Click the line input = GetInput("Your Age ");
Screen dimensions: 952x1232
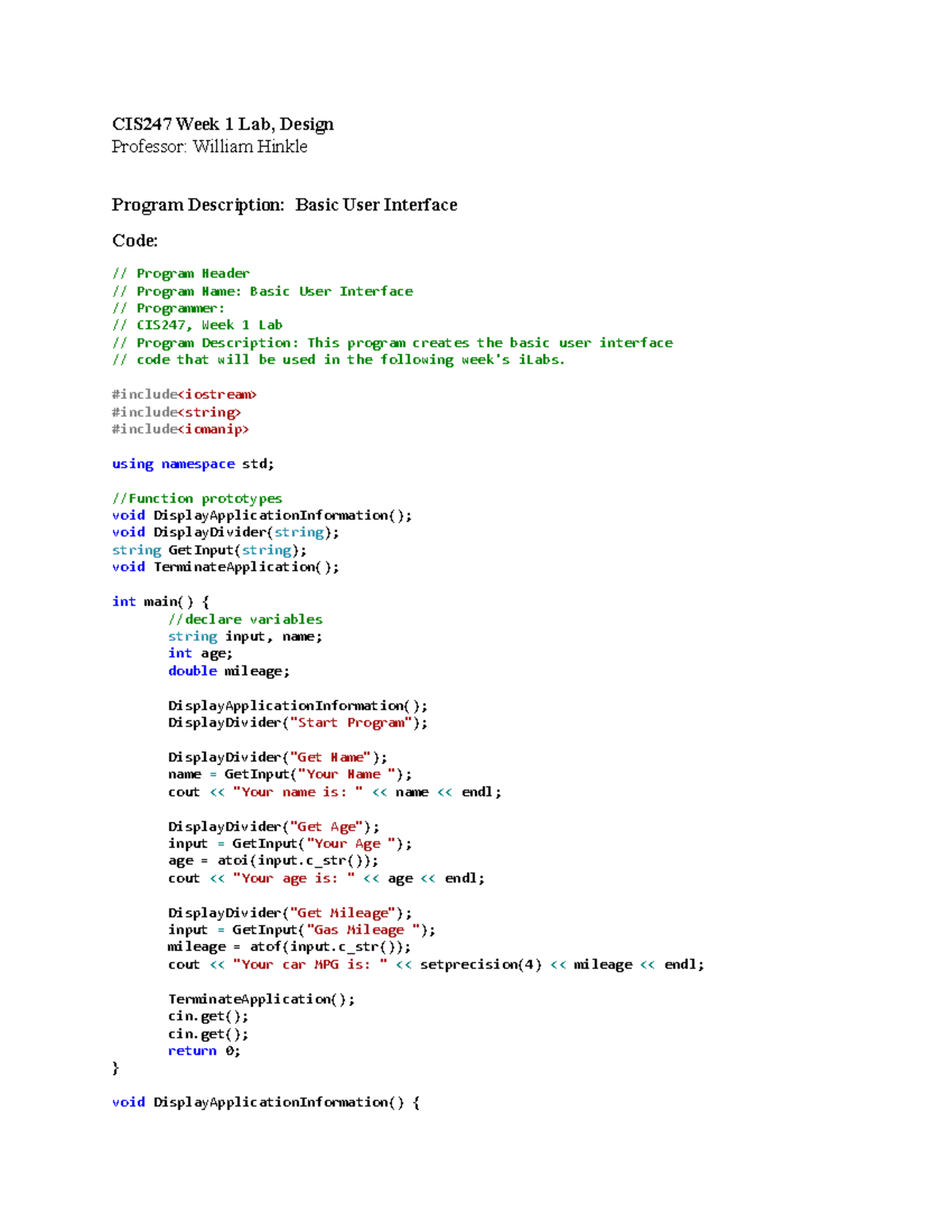click(290, 844)
